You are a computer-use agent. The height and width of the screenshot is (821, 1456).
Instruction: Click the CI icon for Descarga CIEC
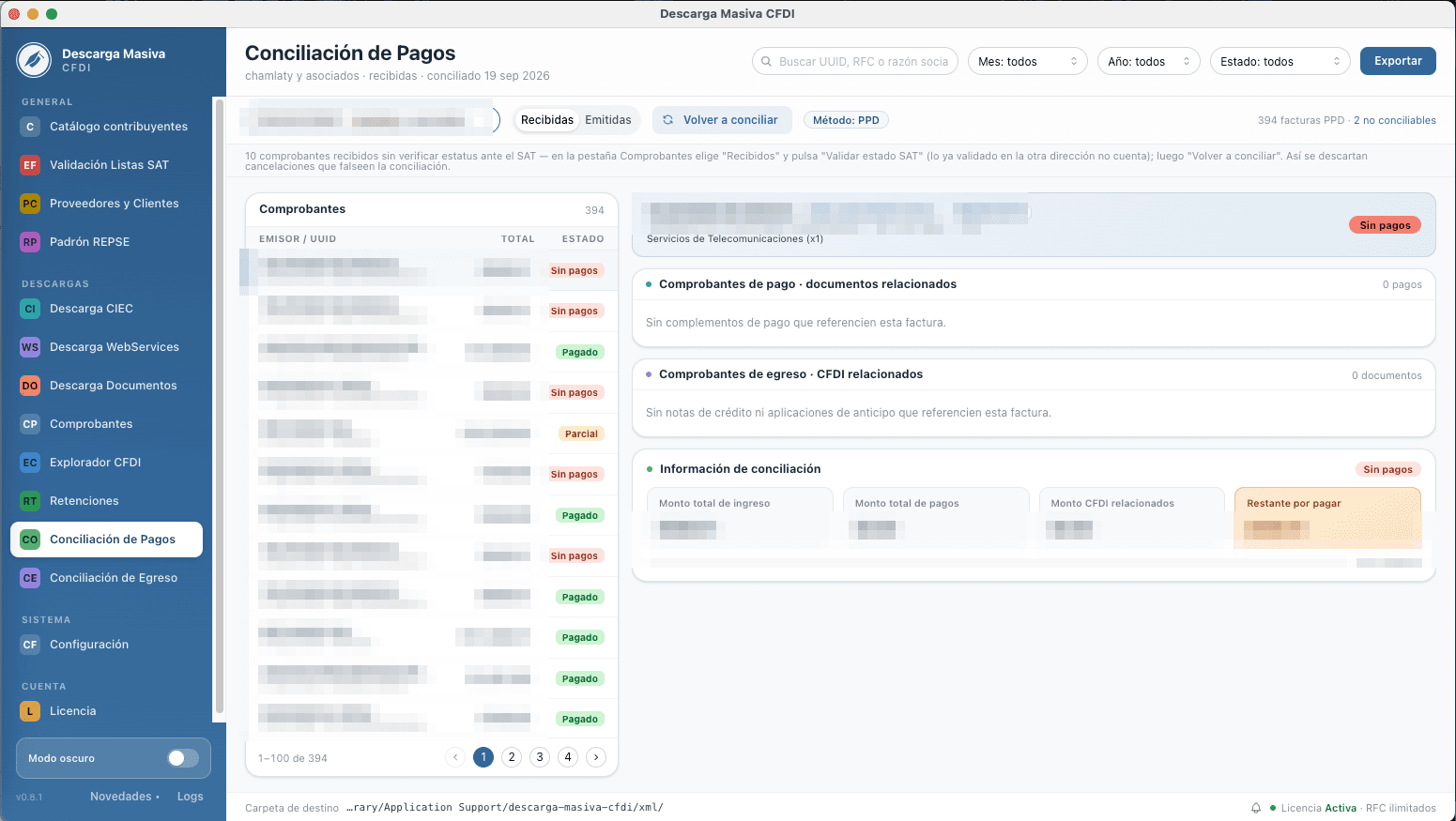(x=30, y=309)
